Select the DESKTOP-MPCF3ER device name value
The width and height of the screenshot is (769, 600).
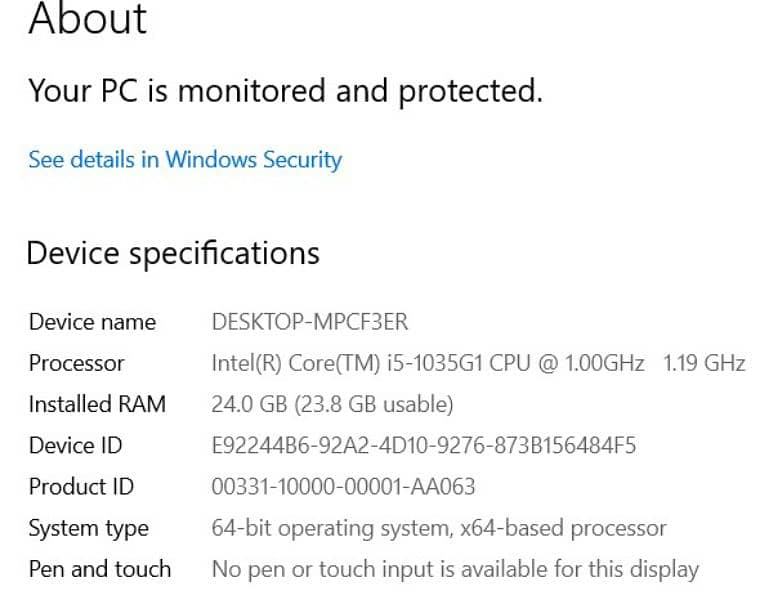pyautogui.click(x=310, y=322)
